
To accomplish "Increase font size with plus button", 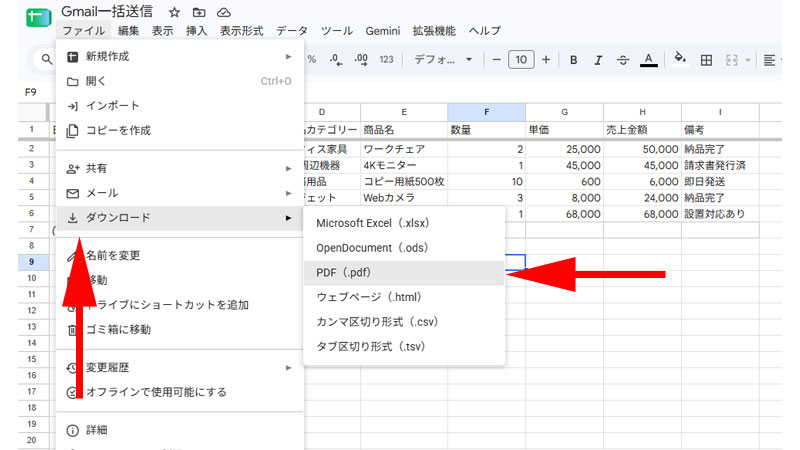I will 546,60.
